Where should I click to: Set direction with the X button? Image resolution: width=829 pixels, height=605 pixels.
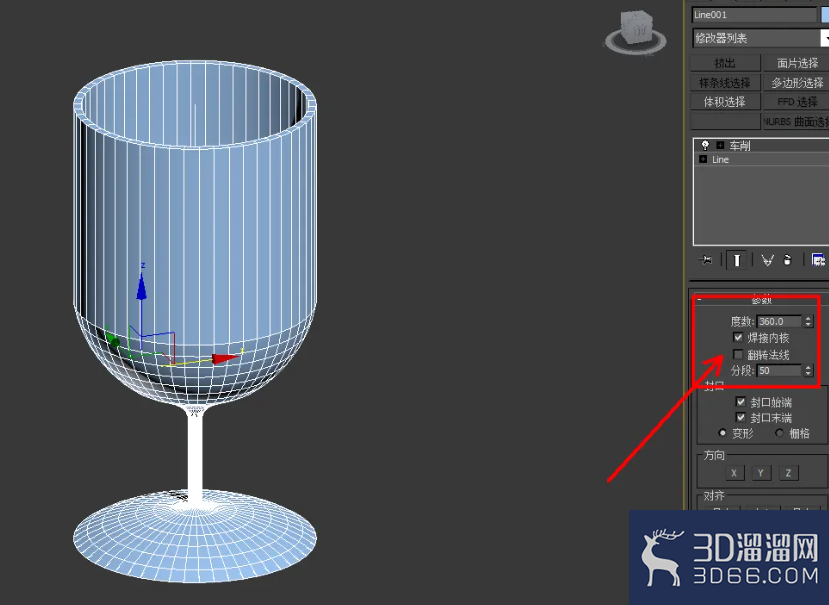734,473
